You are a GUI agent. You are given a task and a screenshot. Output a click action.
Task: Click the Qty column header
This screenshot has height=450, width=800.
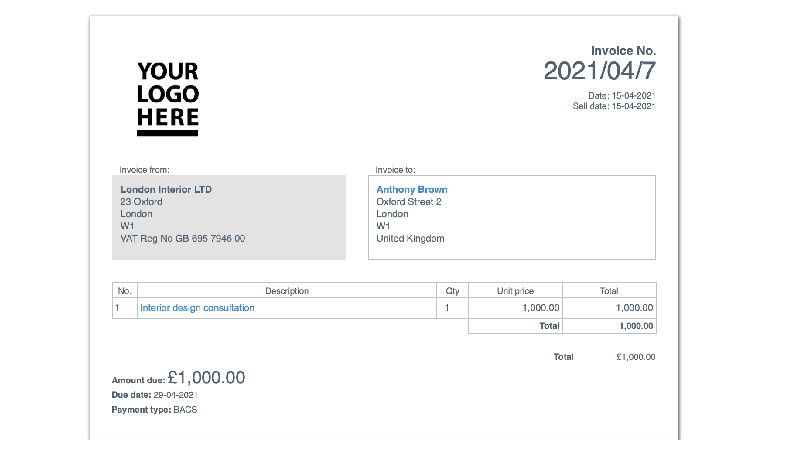pyautogui.click(x=452, y=291)
